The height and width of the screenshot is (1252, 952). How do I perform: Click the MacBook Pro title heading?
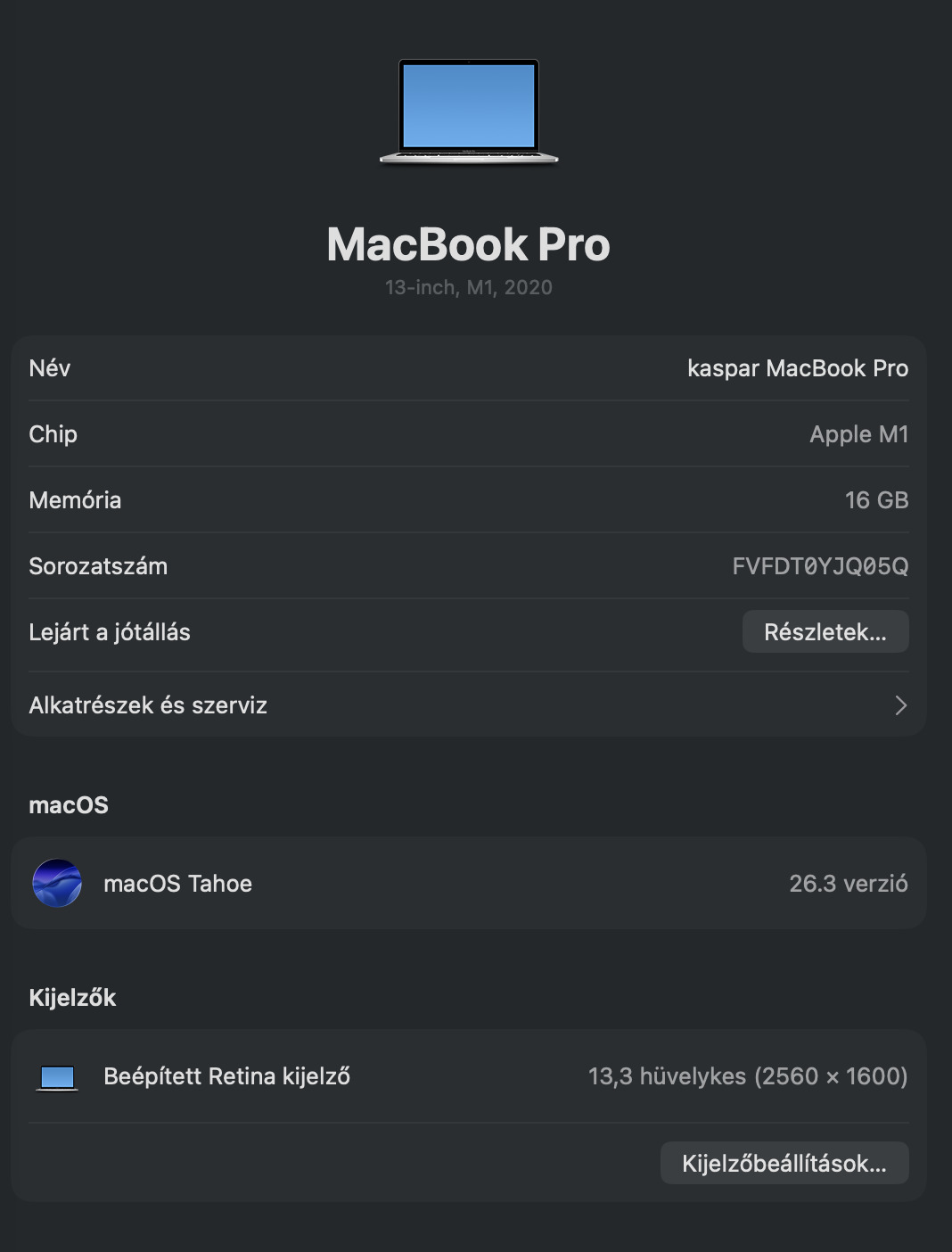point(469,244)
